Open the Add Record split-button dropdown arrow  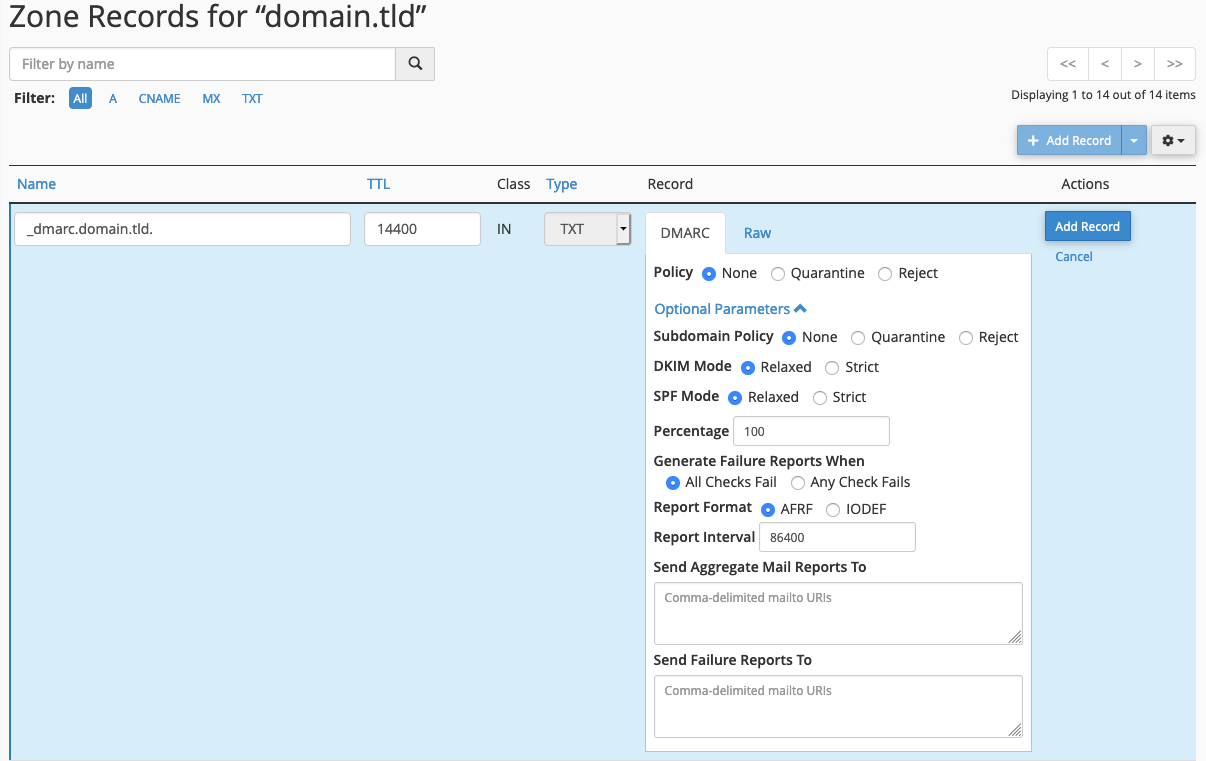coord(1133,141)
